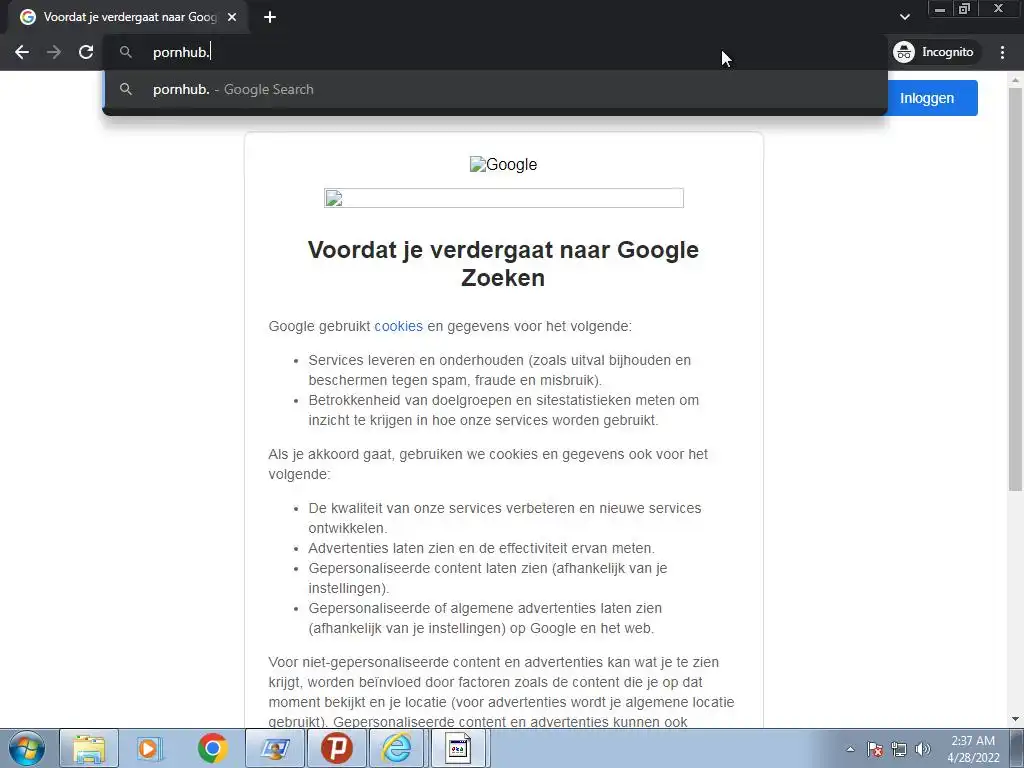Launch Windows Media Player from taskbar
The height and width of the screenshot is (768, 1024).
tap(150, 748)
